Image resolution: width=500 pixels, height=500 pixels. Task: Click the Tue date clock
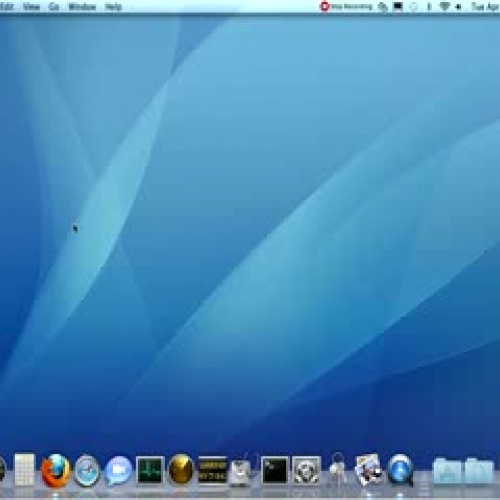point(485,7)
